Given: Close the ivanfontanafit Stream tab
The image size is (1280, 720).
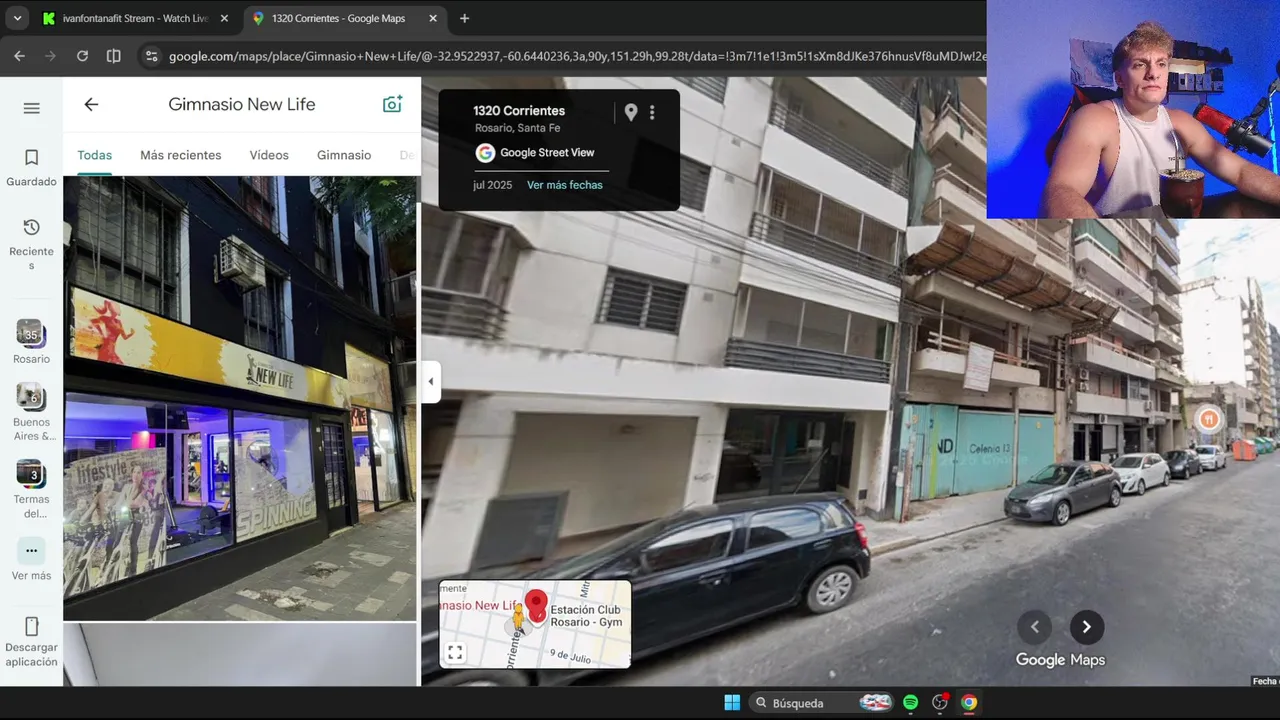Looking at the screenshot, I should tap(224, 18).
